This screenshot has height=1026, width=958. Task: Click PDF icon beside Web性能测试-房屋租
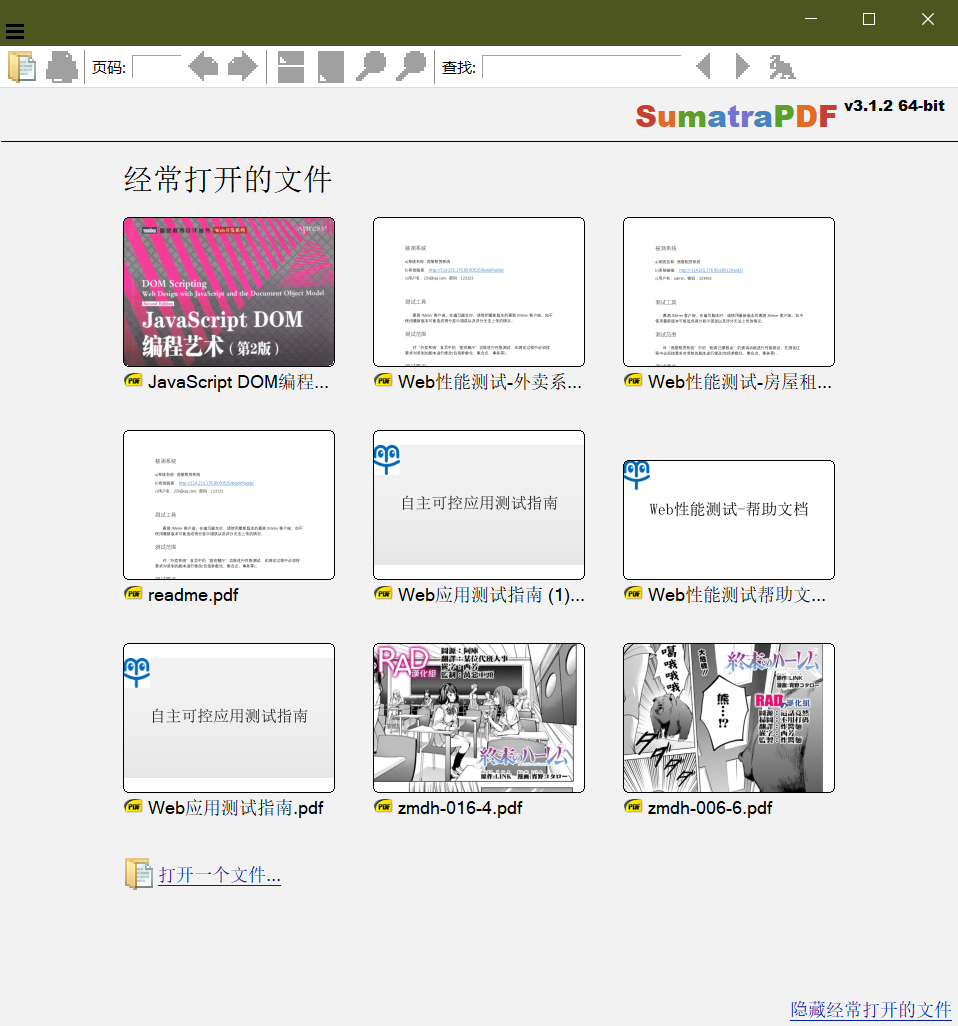point(633,380)
